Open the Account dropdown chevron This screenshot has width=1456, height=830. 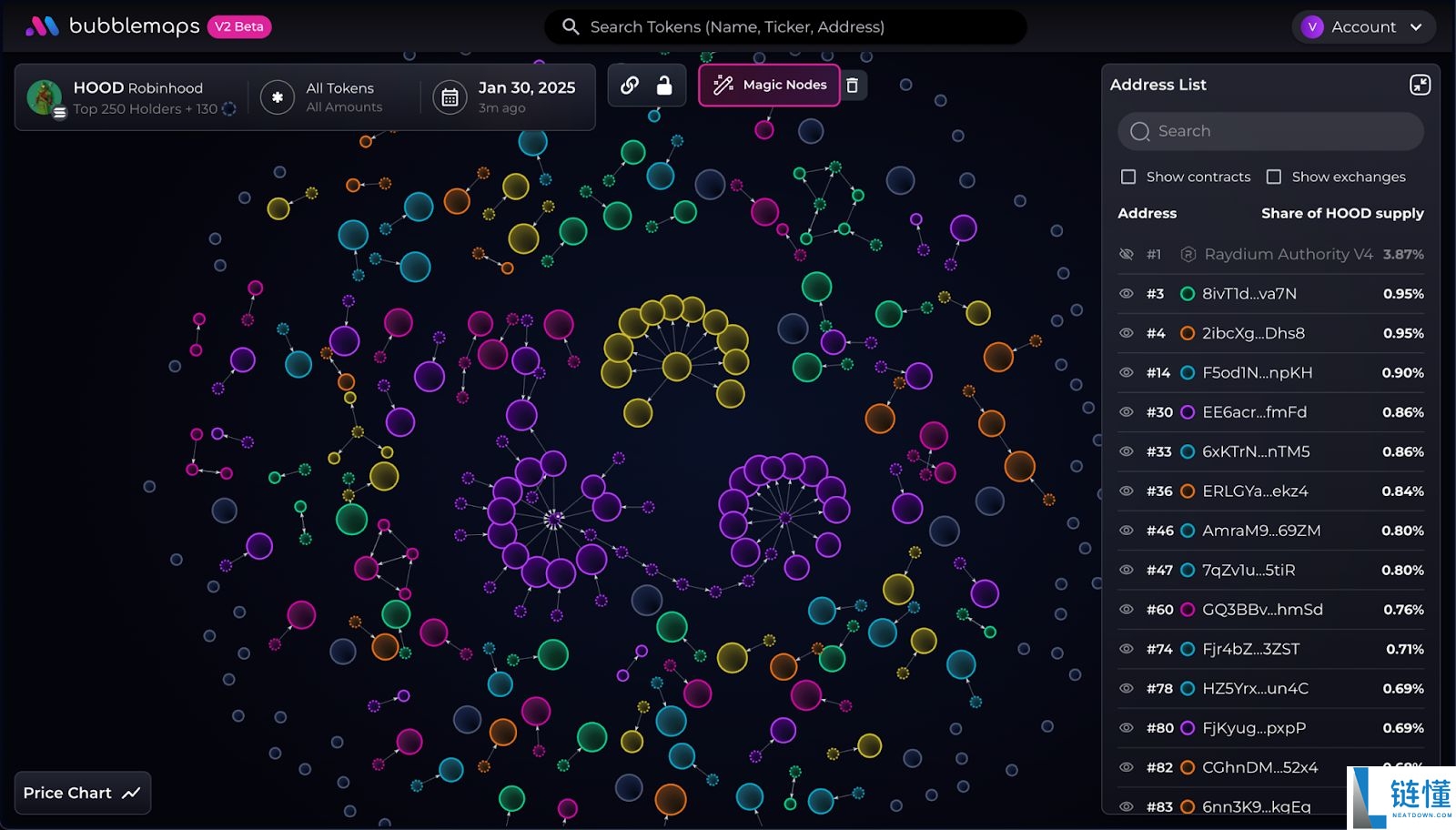click(1416, 27)
